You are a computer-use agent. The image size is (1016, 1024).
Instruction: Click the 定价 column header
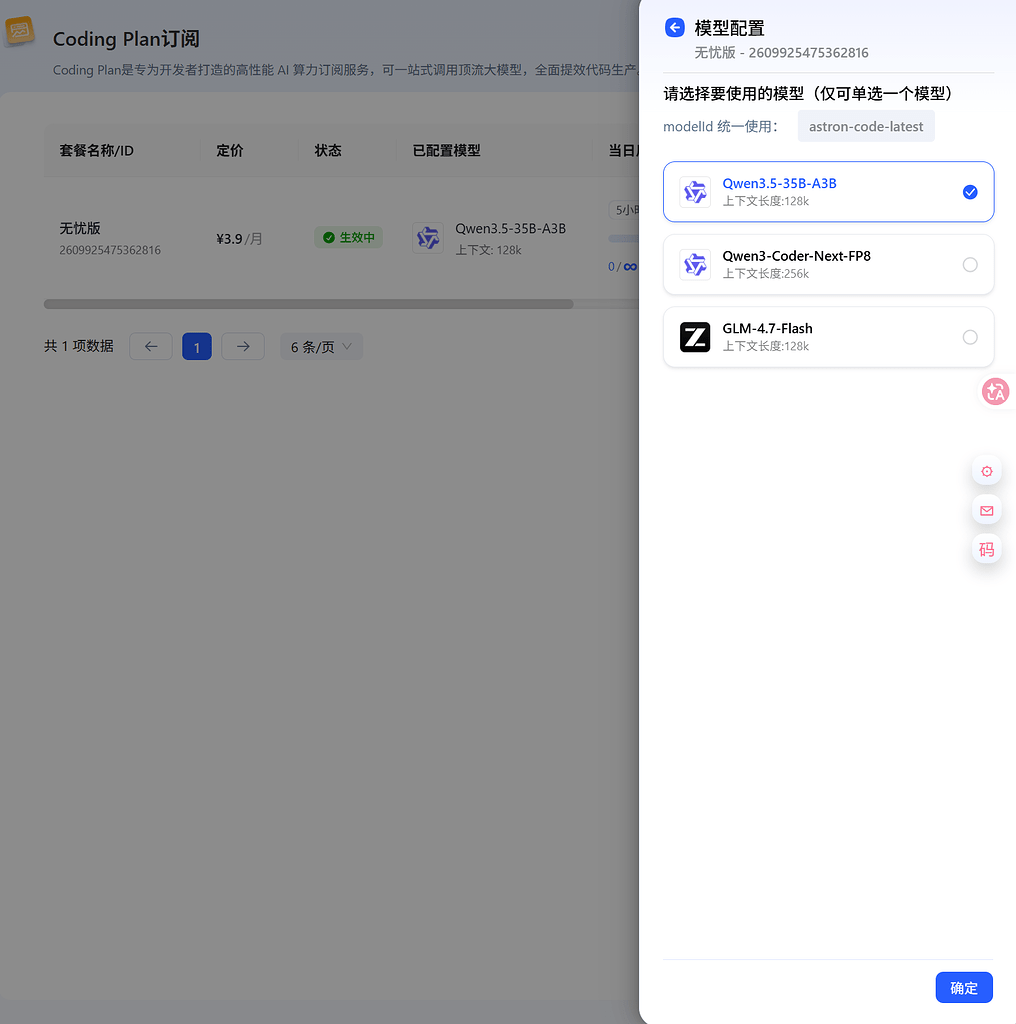[x=230, y=151]
